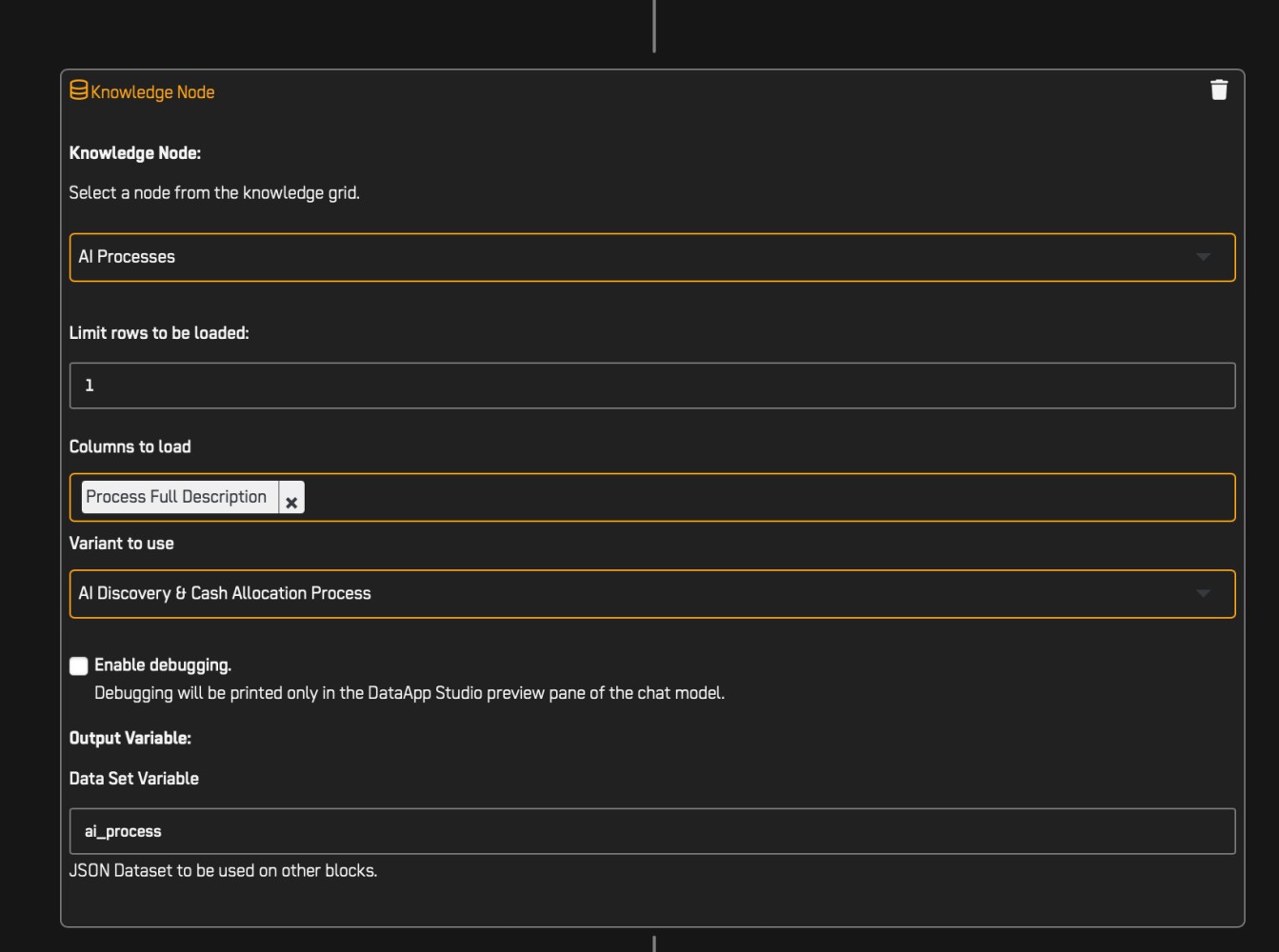This screenshot has height=952, width=1279.
Task: Click the Data Set Variable label
Action: click(133, 779)
